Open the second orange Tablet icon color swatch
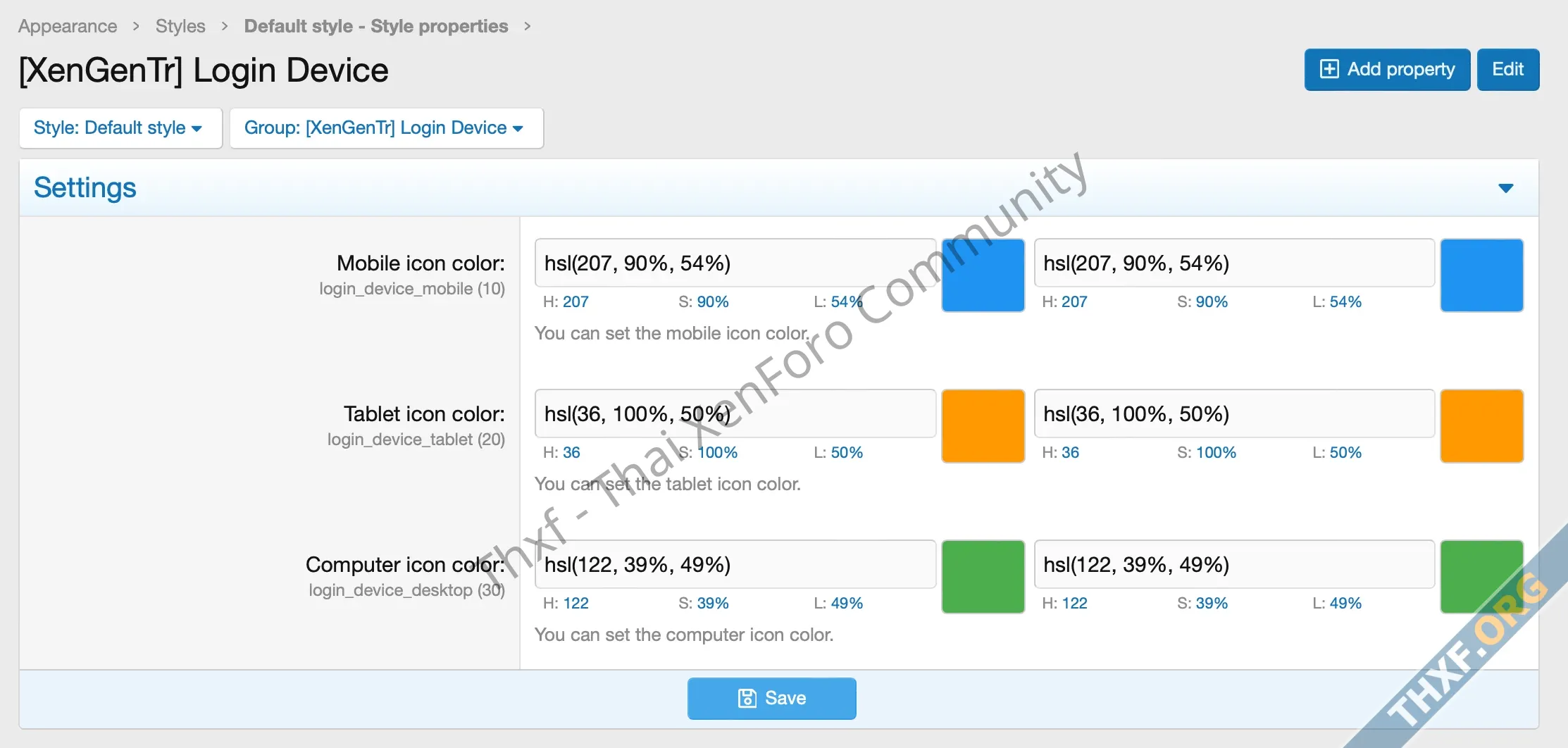Image resolution: width=1568 pixels, height=748 pixels. pos(1481,426)
